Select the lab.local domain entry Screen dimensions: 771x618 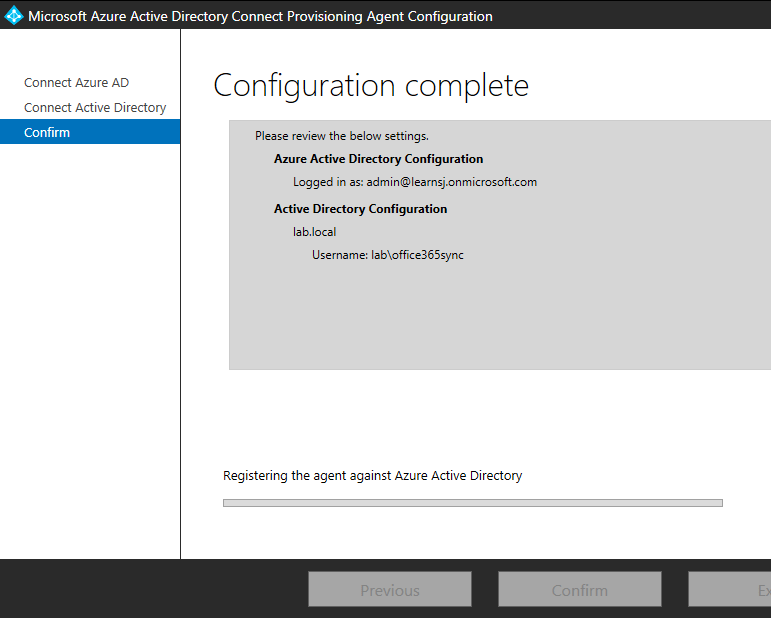point(314,232)
